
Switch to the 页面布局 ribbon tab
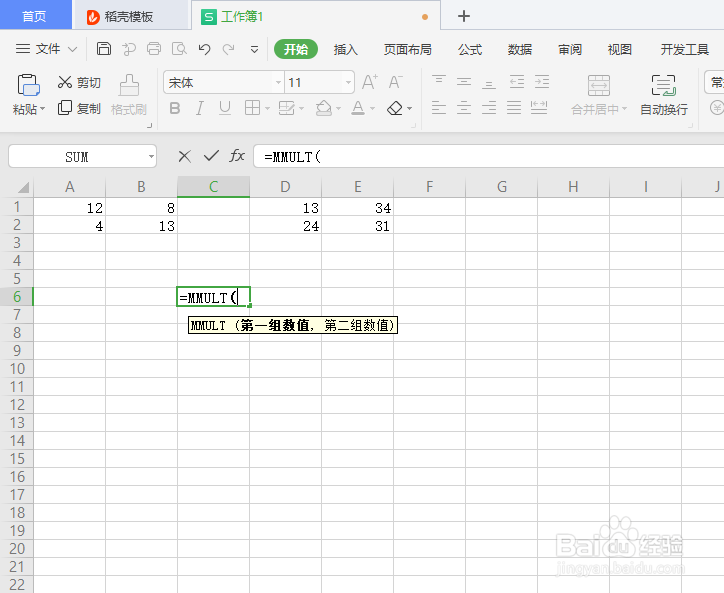click(x=407, y=49)
